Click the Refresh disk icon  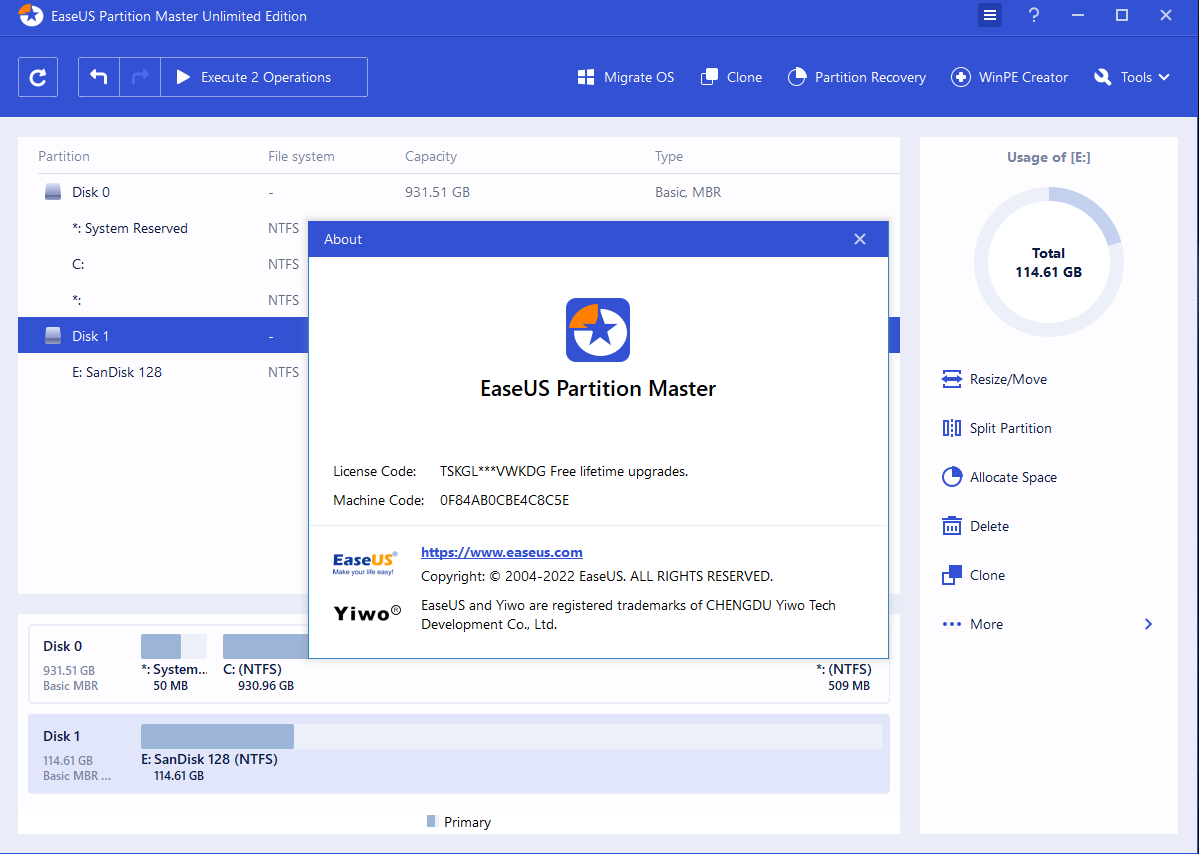point(38,77)
